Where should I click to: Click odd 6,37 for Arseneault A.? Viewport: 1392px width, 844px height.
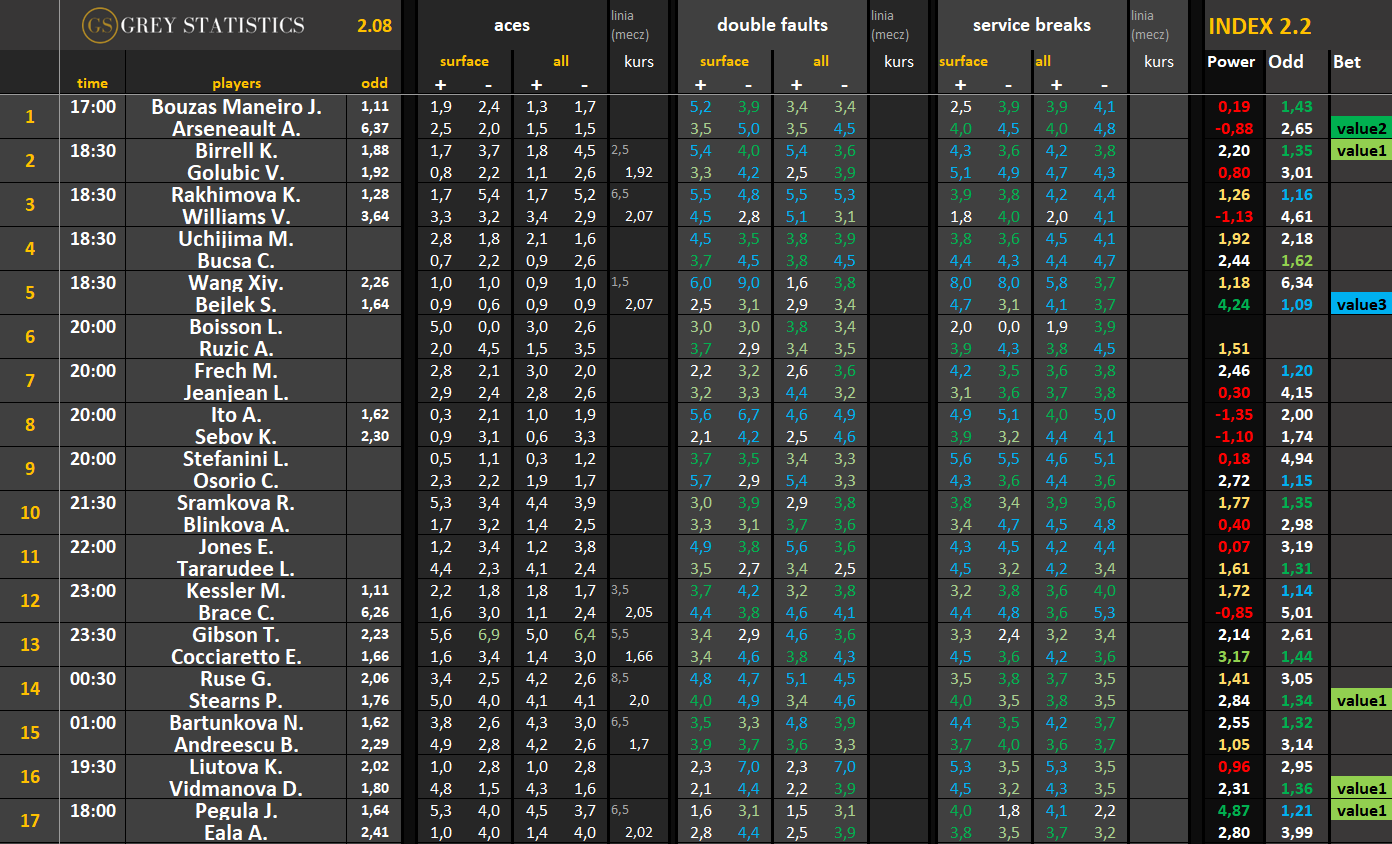[x=377, y=128]
